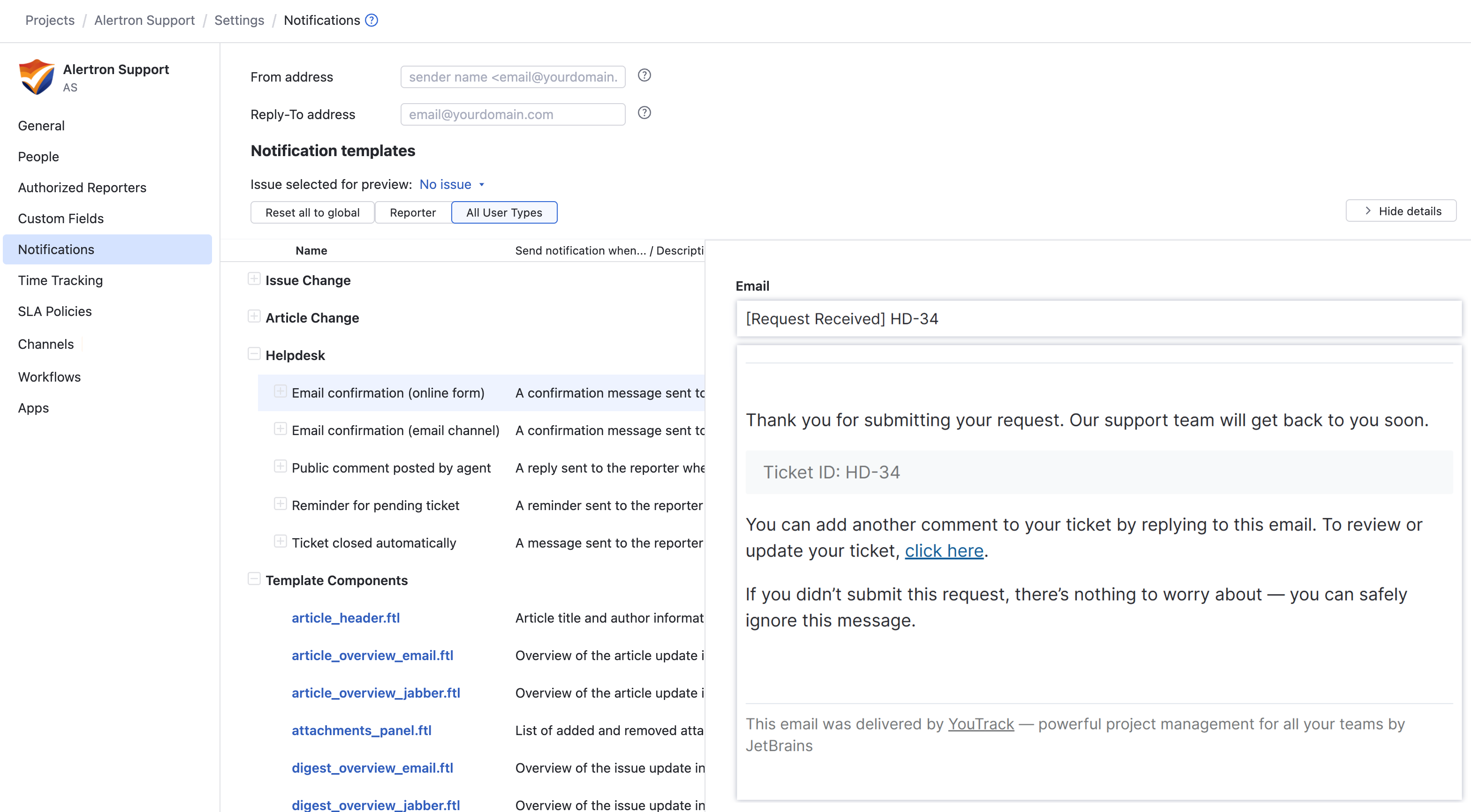Click the email subject field [Request Received] HD-34

click(1099, 319)
